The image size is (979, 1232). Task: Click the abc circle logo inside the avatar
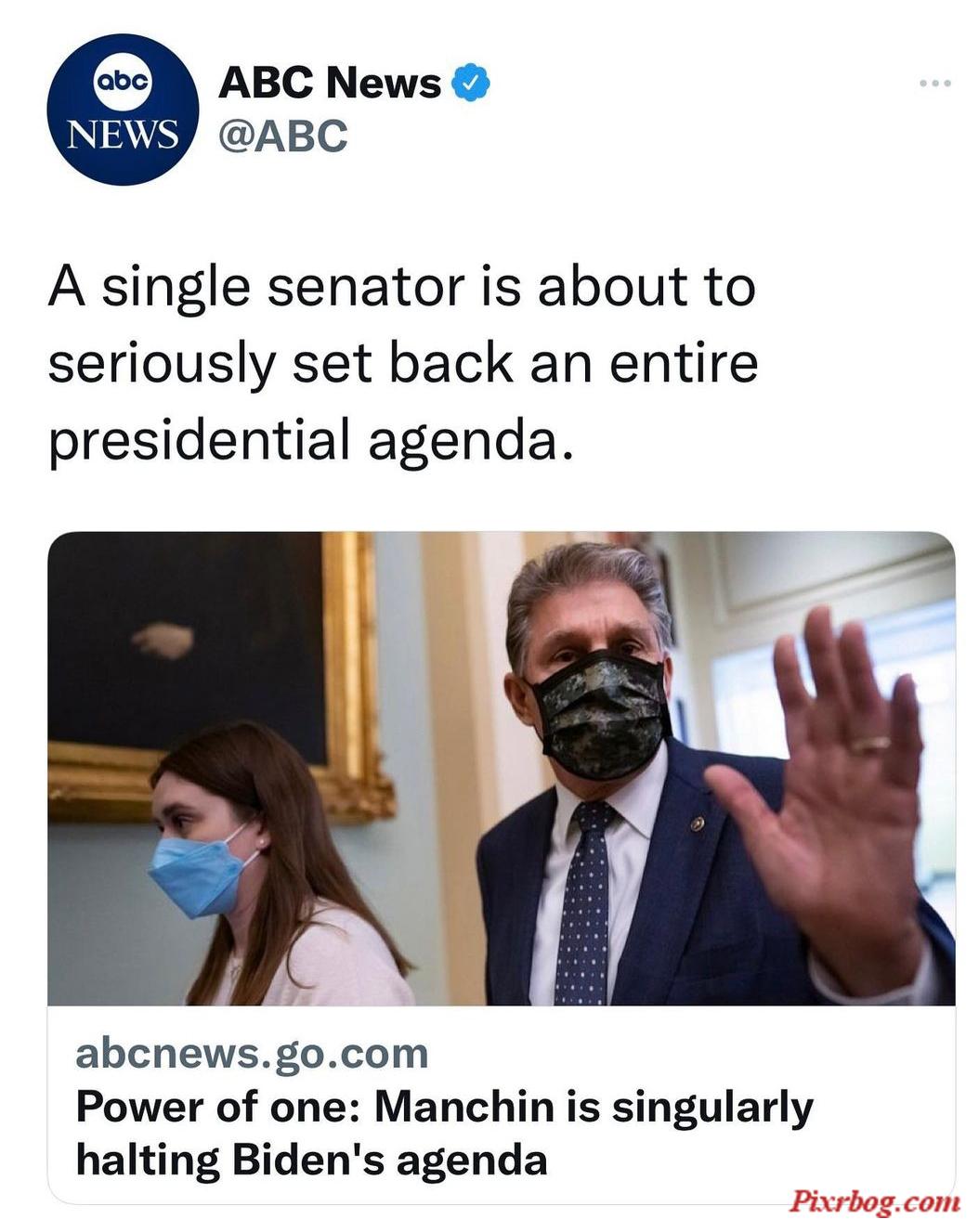point(123,82)
